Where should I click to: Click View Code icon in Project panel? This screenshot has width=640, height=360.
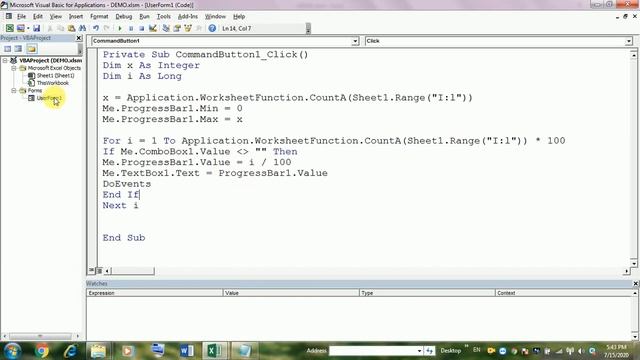pyautogui.click(x=7, y=49)
